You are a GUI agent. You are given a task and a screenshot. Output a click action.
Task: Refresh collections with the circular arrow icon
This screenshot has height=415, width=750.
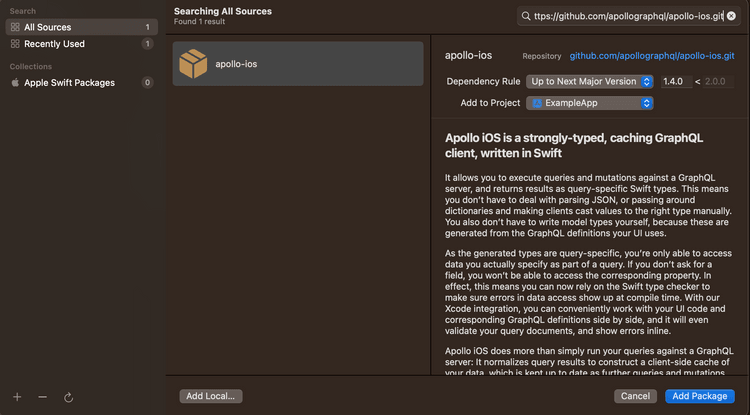pos(68,397)
